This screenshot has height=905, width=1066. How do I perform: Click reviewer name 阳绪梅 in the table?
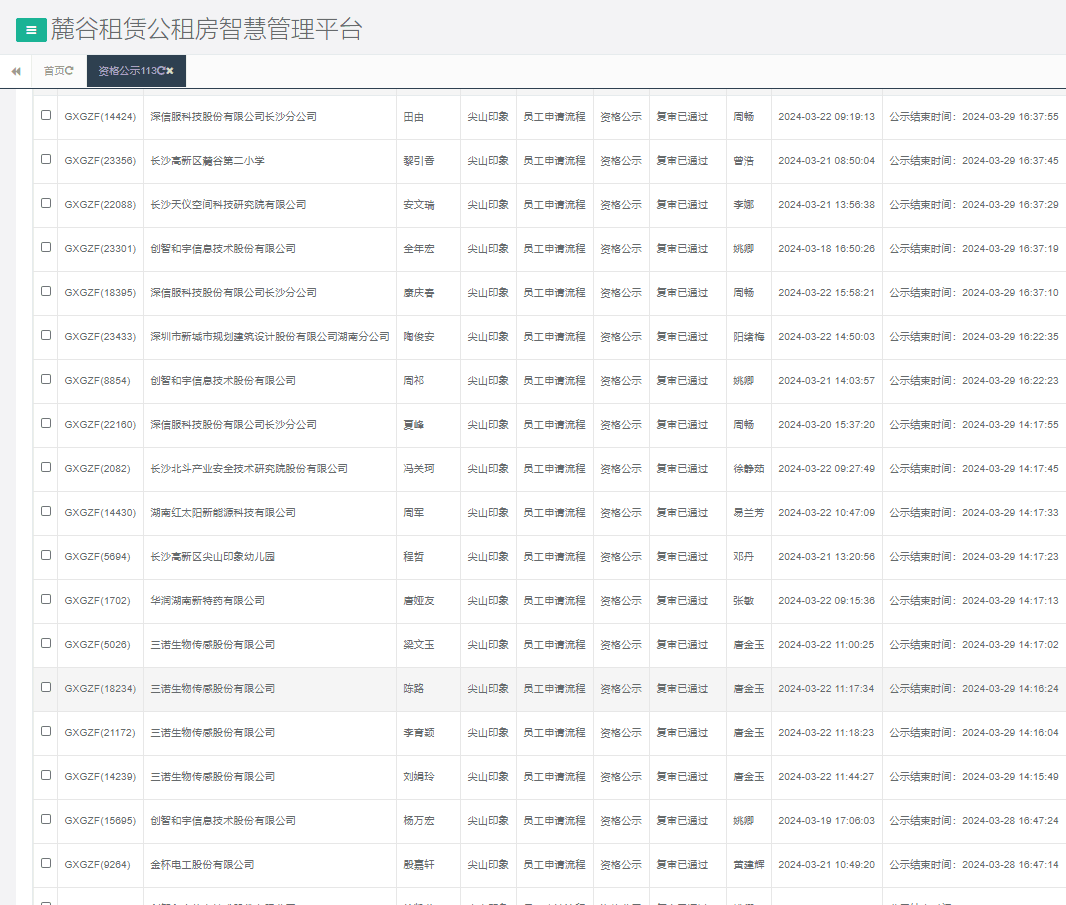[749, 337]
